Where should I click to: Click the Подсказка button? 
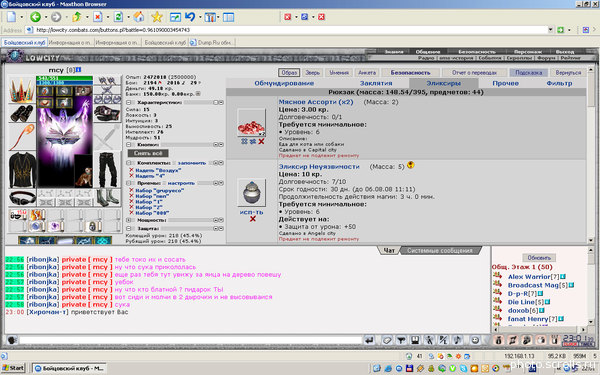[x=528, y=72]
